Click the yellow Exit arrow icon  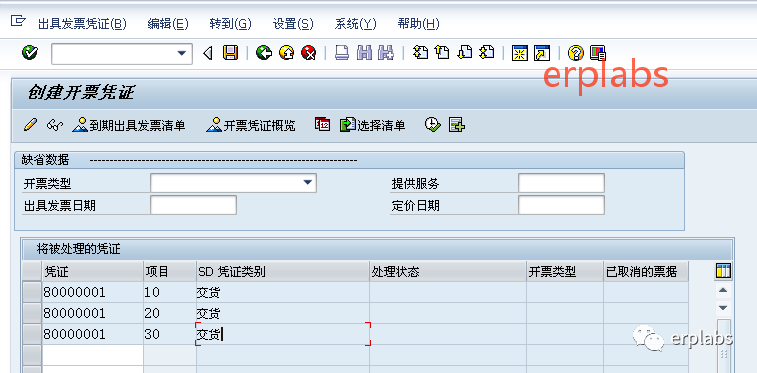(x=286, y=53)
